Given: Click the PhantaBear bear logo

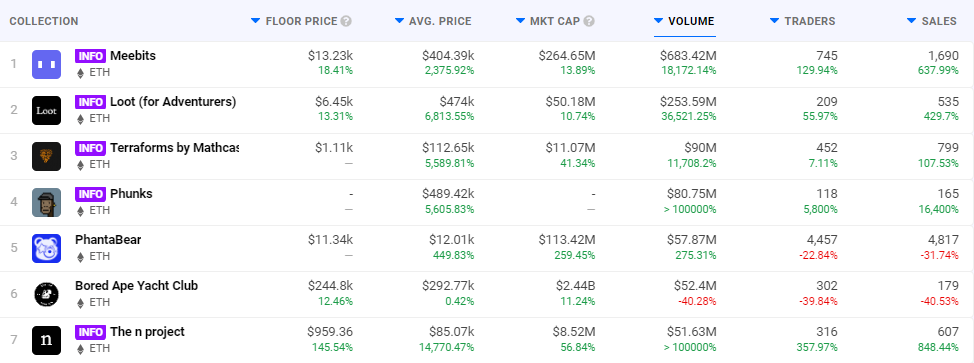Looking at the screenshot, I should coord(47,249).
